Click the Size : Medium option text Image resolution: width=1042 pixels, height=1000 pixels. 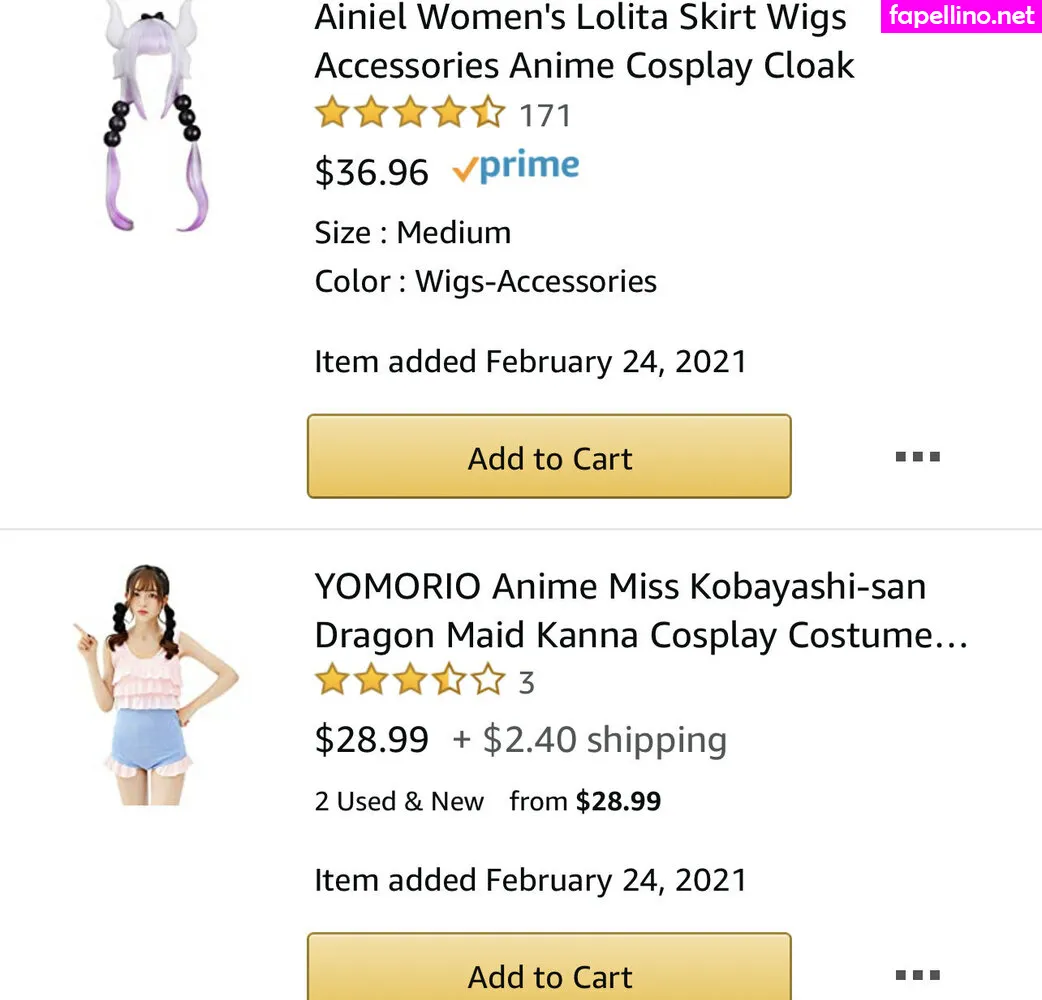point(413,232)
